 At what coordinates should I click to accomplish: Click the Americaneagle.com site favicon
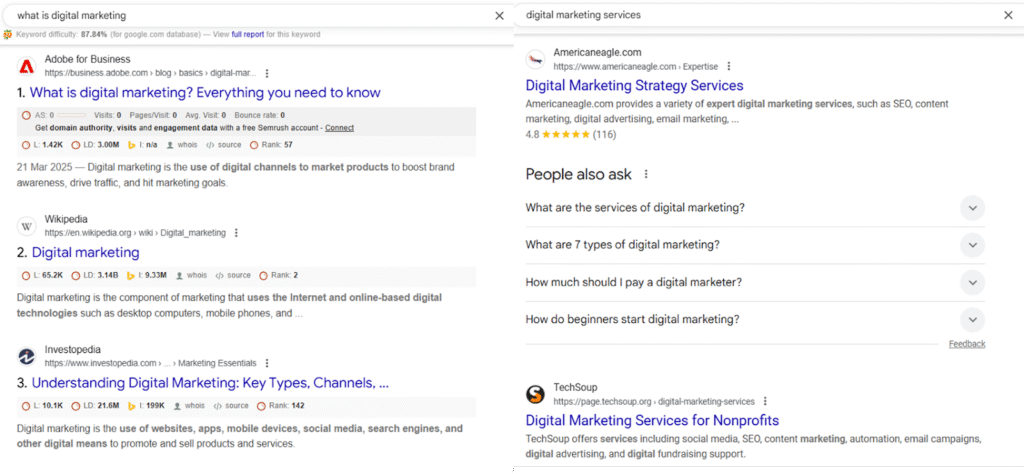click(536, 59)
